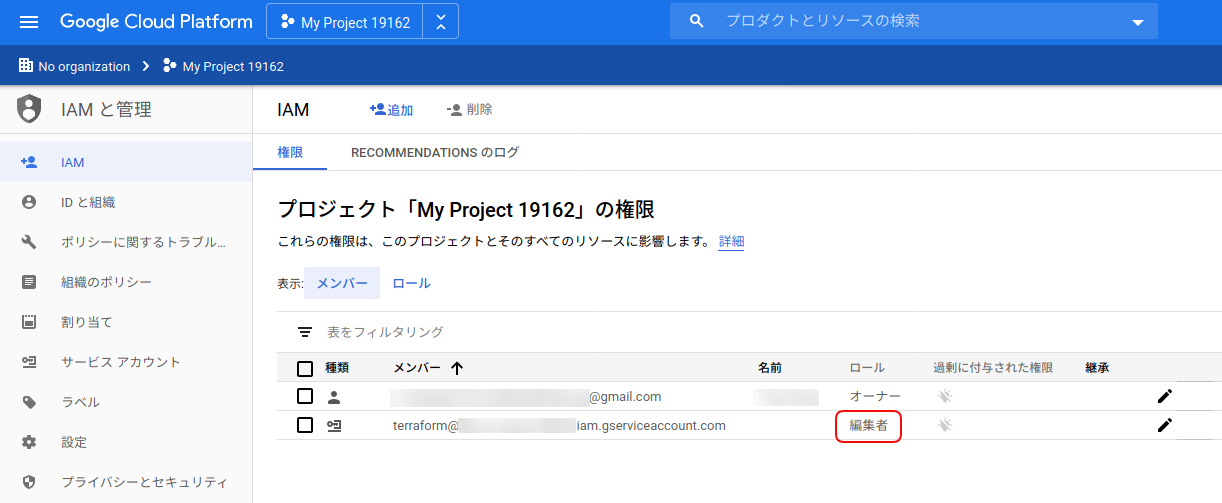This screenshot has width=1222, height=503.
Task: Open the My Project 19162 project selector
Action: 345,22
